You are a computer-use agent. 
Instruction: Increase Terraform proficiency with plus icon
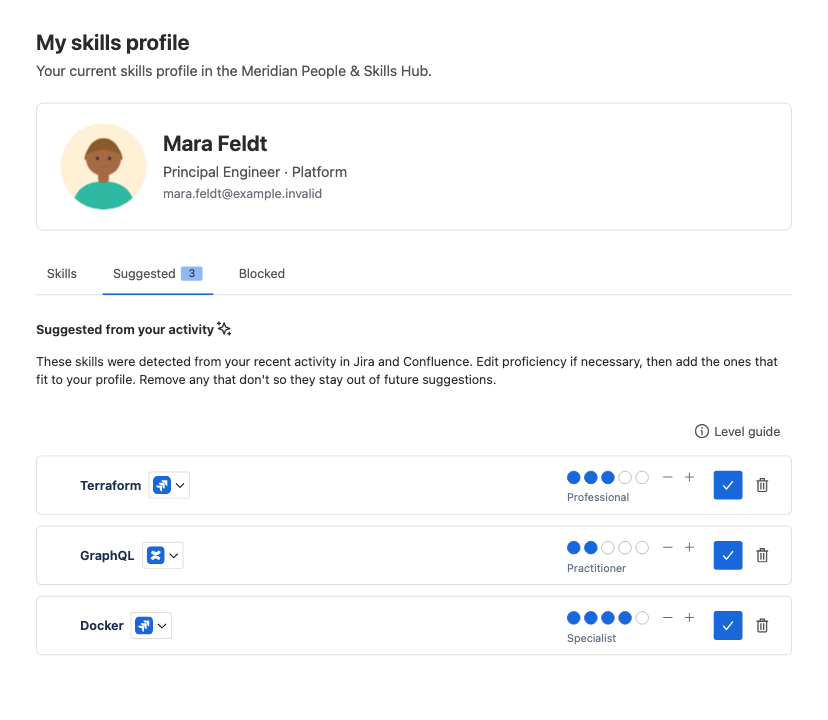point(689,477)
